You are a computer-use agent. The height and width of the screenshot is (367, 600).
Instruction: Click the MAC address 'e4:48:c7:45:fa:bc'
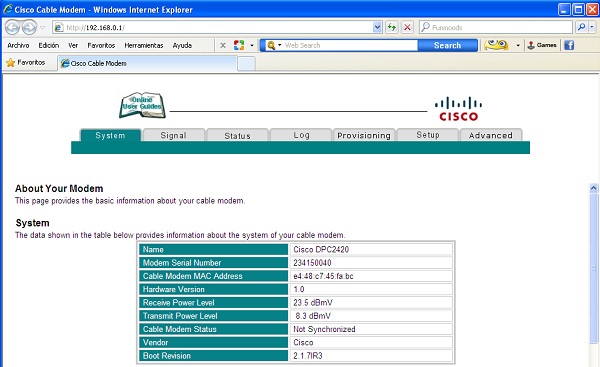point(323,276)
